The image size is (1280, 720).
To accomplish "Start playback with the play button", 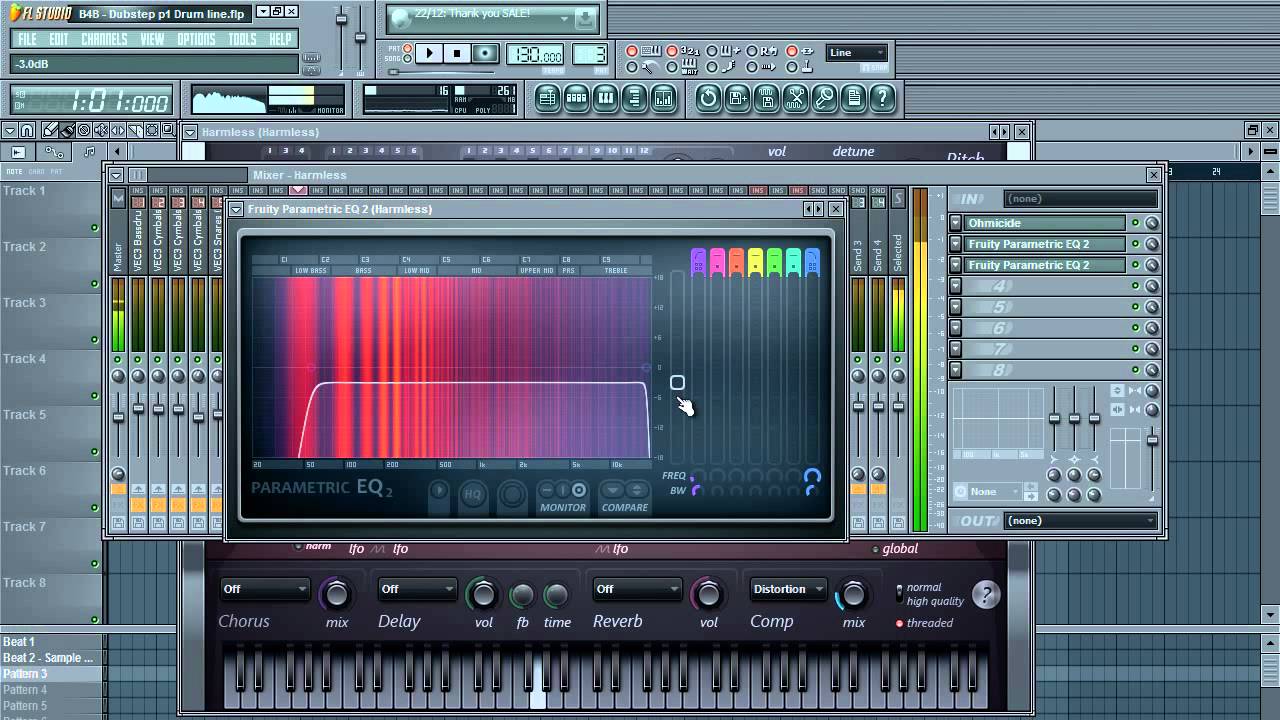I will [428, 53].
